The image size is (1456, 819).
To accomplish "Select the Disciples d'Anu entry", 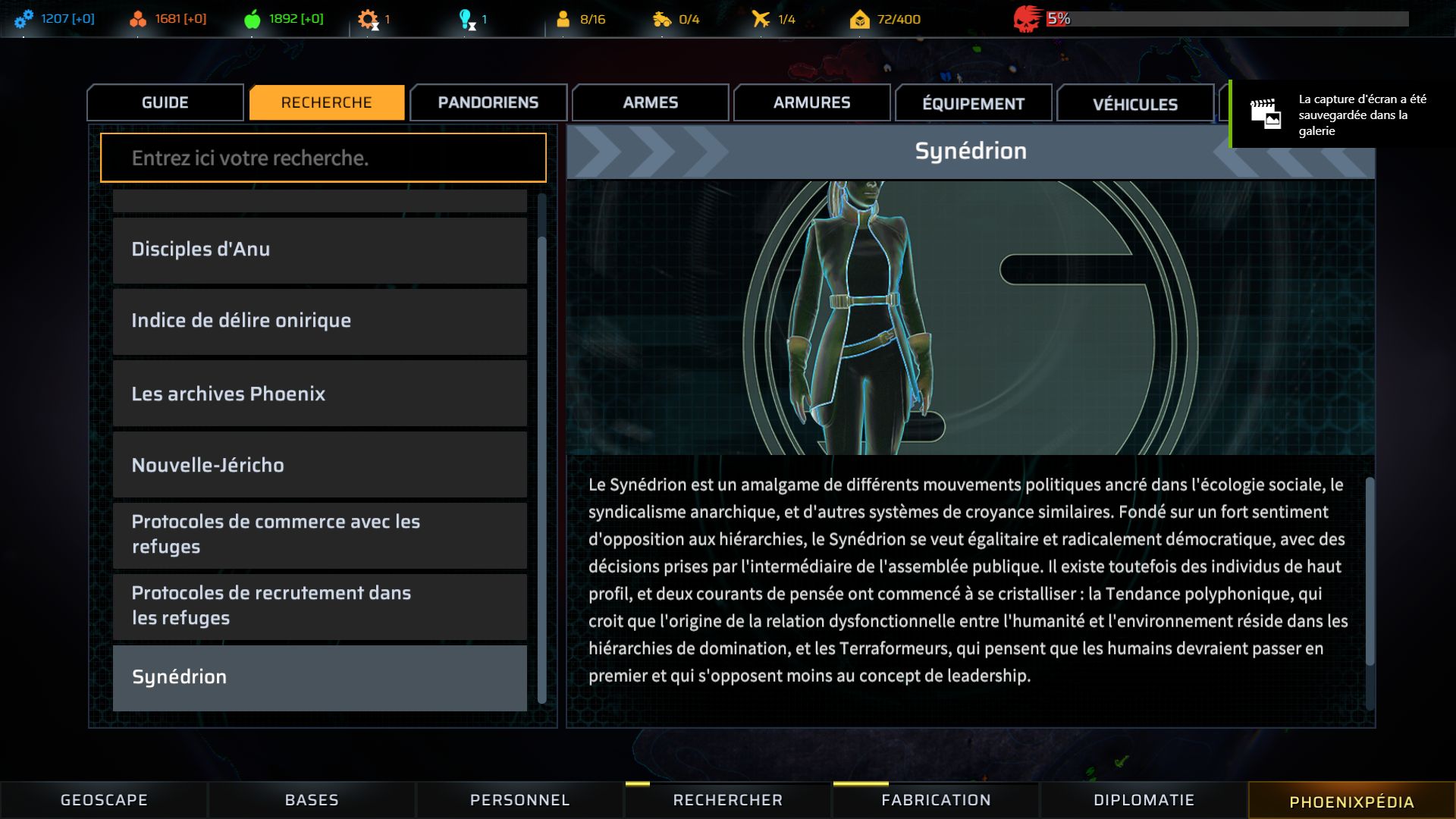I will [320, 250].
